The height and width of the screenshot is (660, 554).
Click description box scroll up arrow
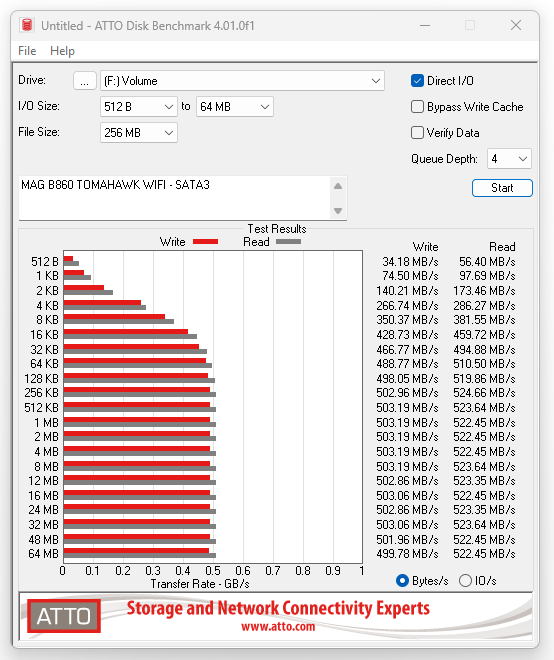338,186
